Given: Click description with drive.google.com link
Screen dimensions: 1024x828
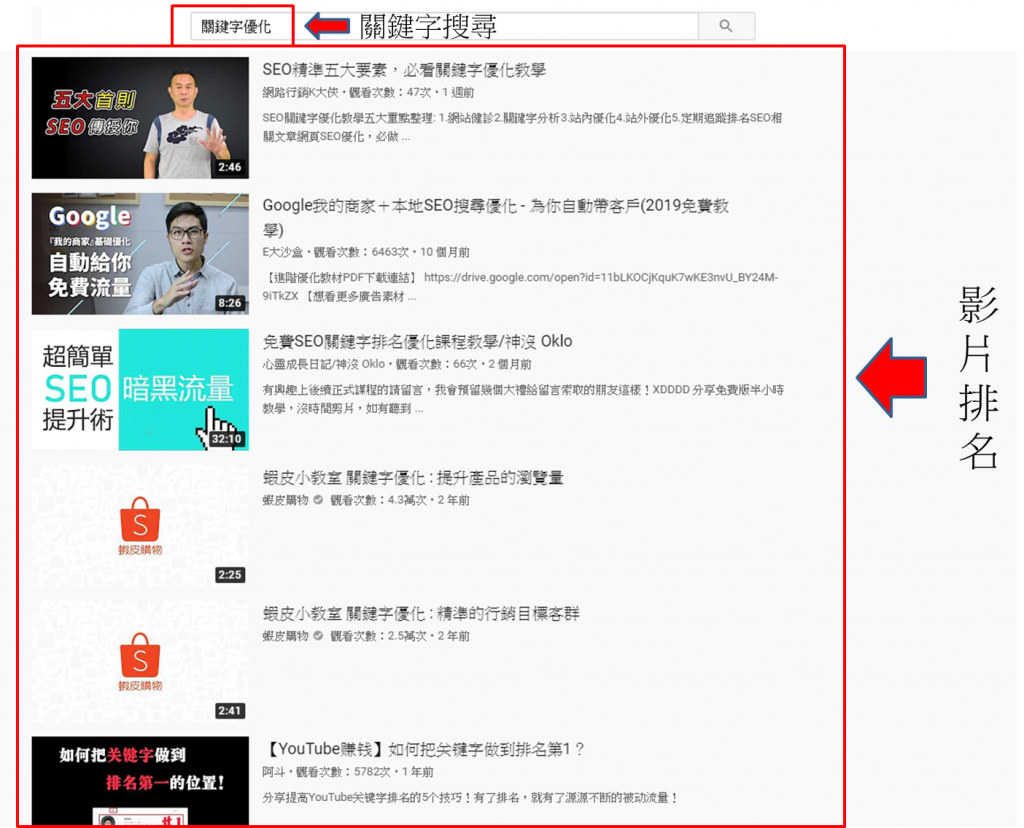Looking at the screenshot, I should 520,287.
